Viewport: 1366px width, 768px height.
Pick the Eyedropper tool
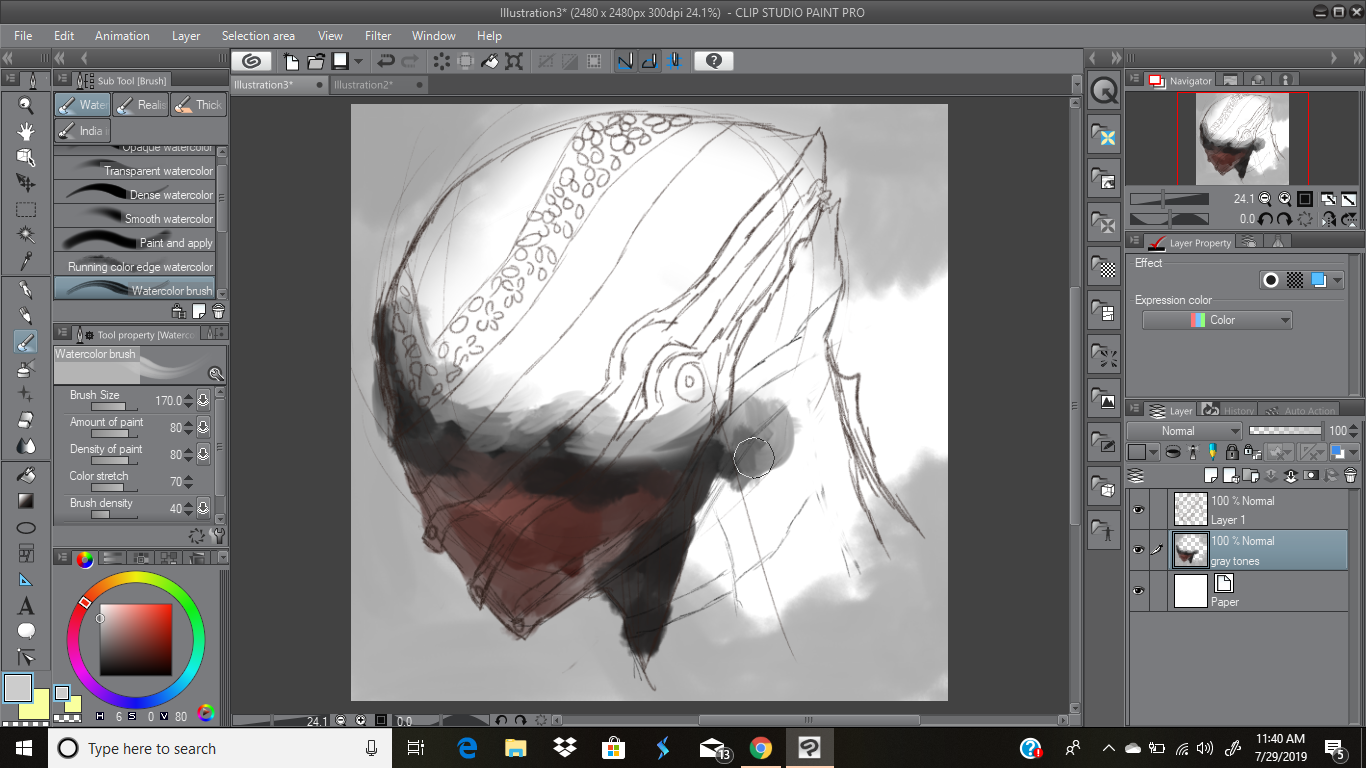[x=26, y=261]
